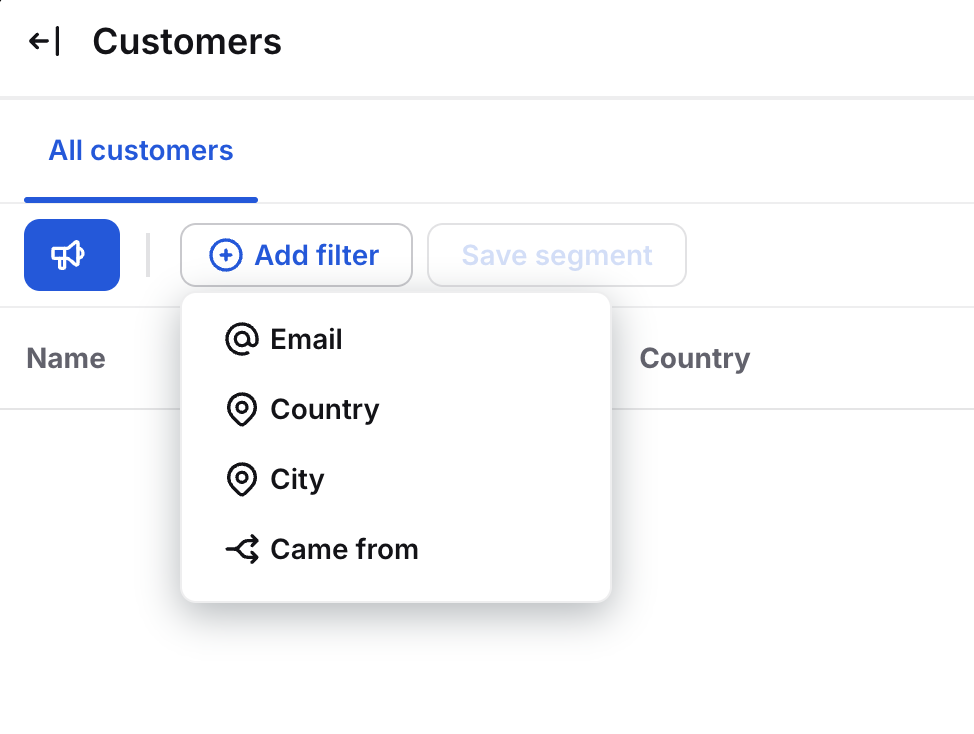Screen dimensions: 974x734
Task: Click the blue underline beneath All customers
Action: click(141, 199)
